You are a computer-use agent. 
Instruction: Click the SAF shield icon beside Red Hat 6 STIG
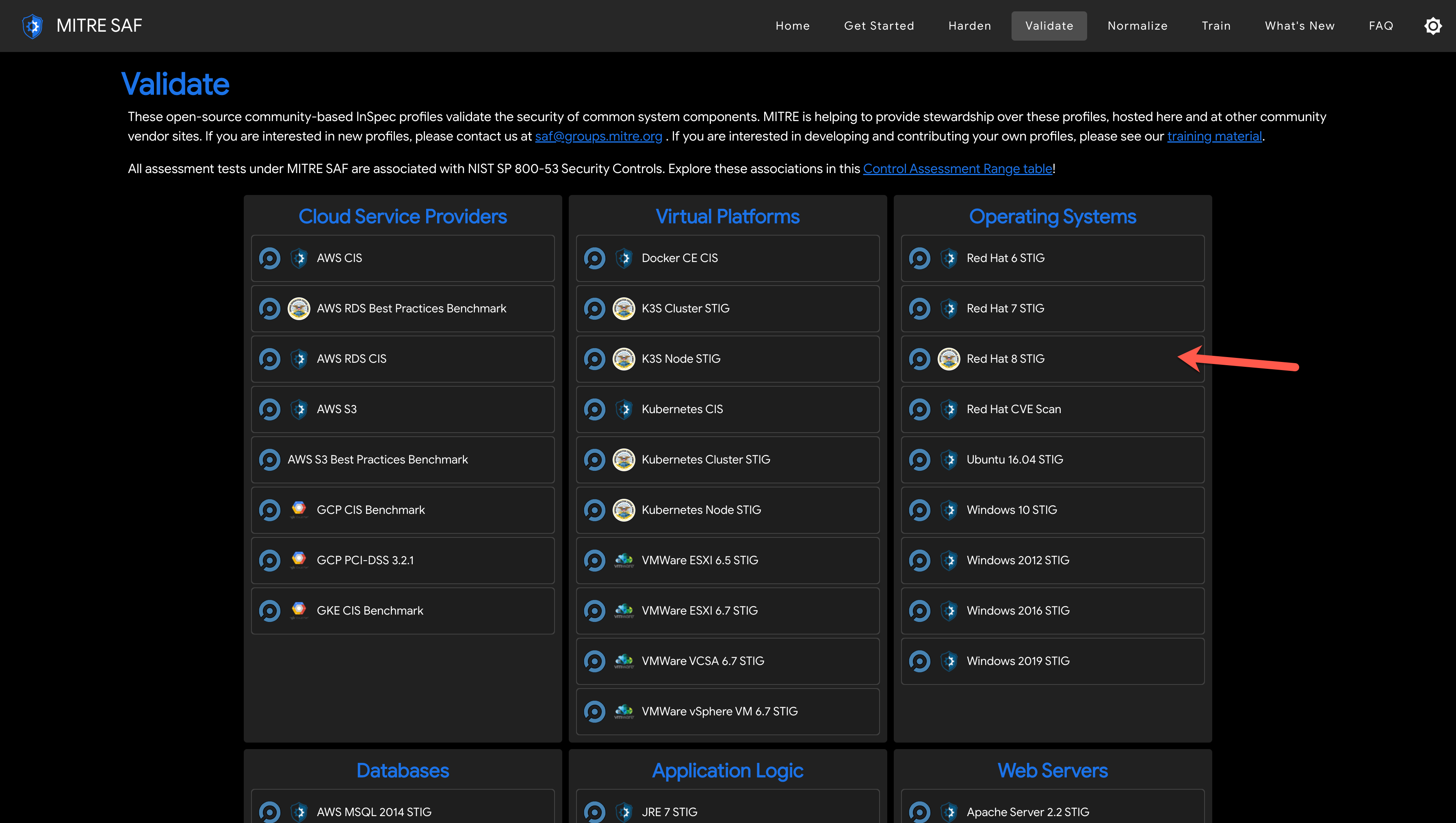point(949,258)
